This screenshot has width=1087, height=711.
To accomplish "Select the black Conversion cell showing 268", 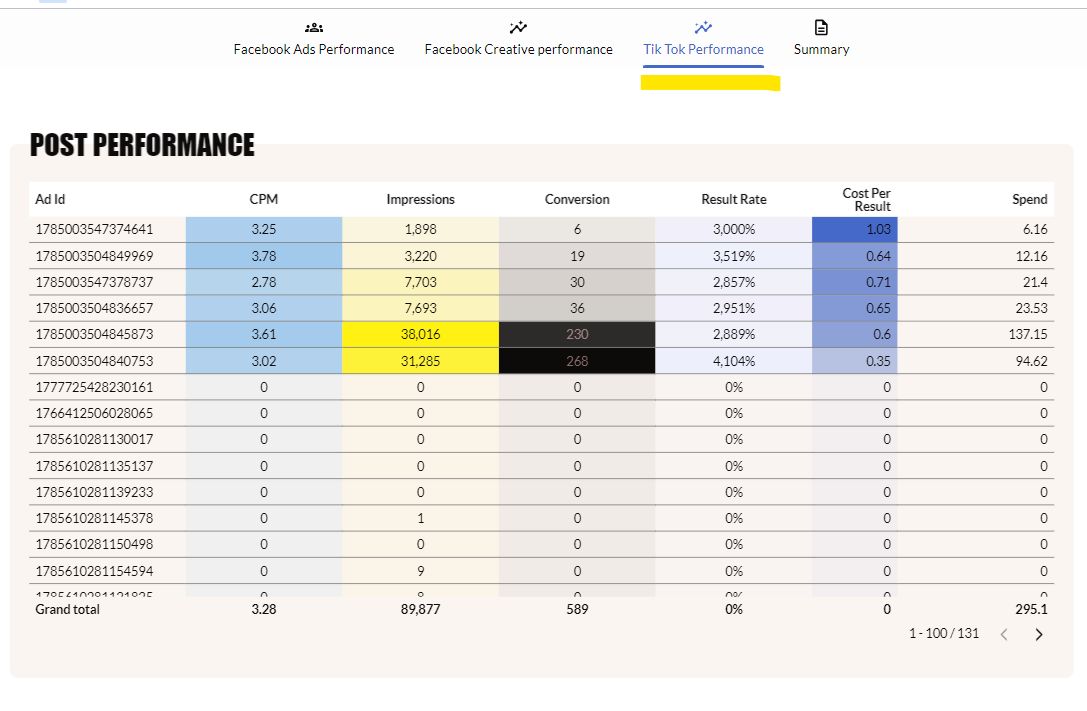I will pos(577,361).
